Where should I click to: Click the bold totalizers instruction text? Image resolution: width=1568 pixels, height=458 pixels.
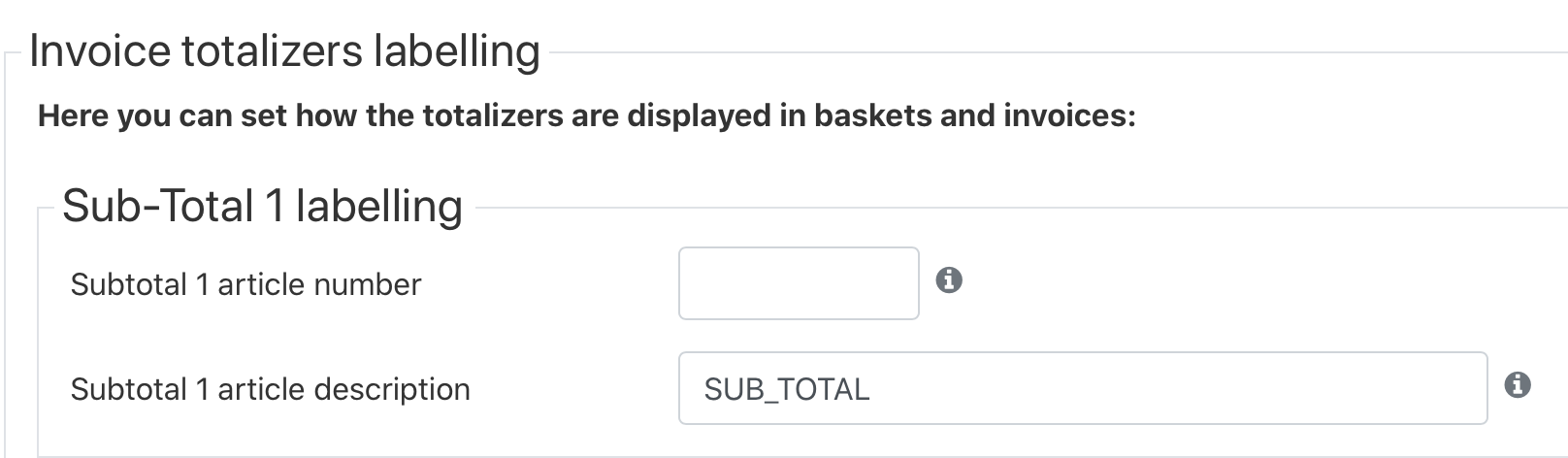[x=586, y=115]
